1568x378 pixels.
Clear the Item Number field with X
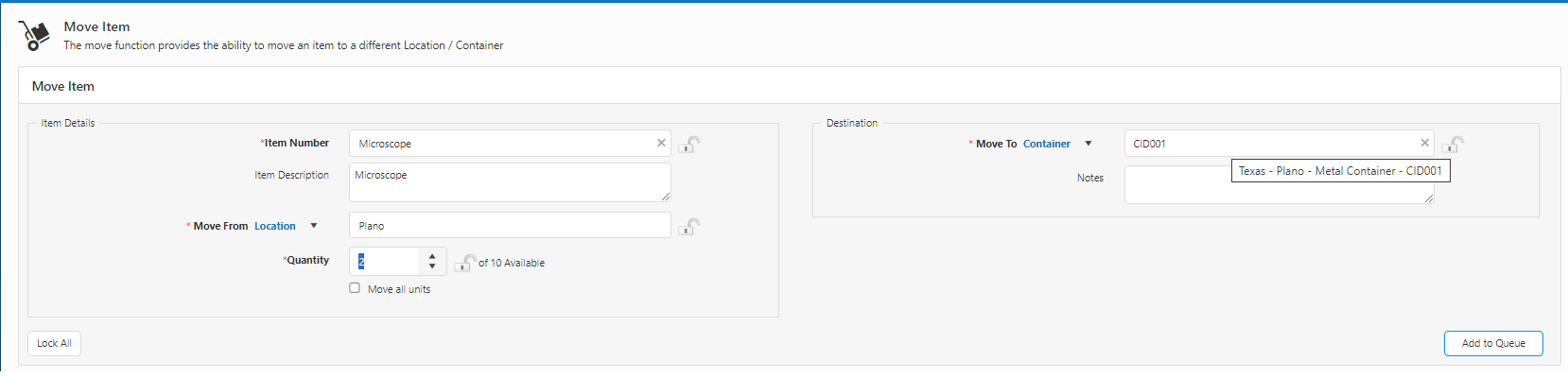(x=661, y=143)
